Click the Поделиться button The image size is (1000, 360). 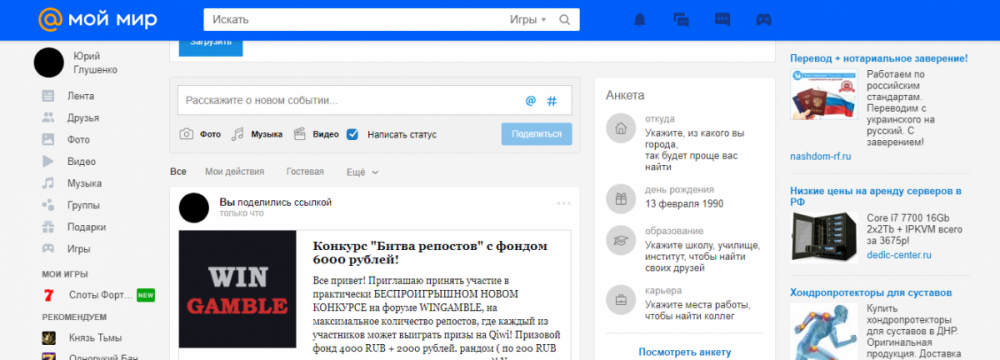pyautogui.click(x=536, y=134)
